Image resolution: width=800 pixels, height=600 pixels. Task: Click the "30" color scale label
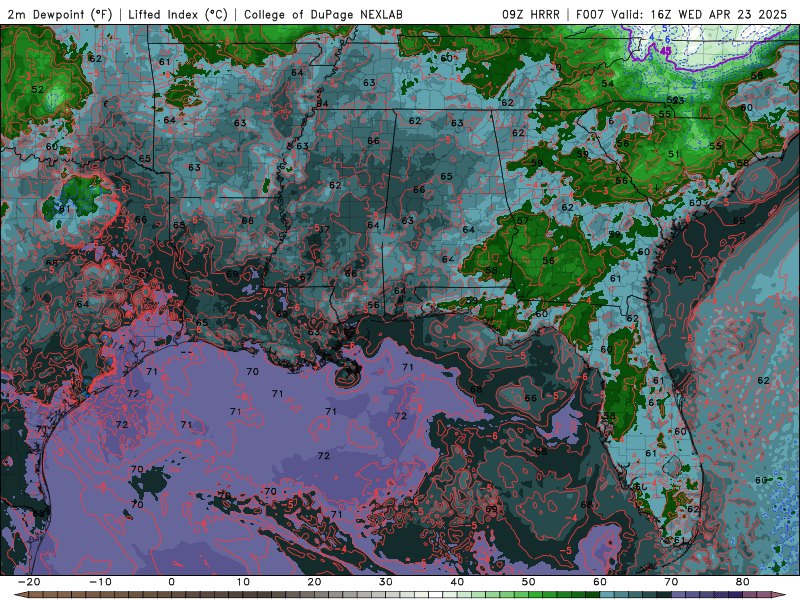pyautogui.click(x=386, y=582)
